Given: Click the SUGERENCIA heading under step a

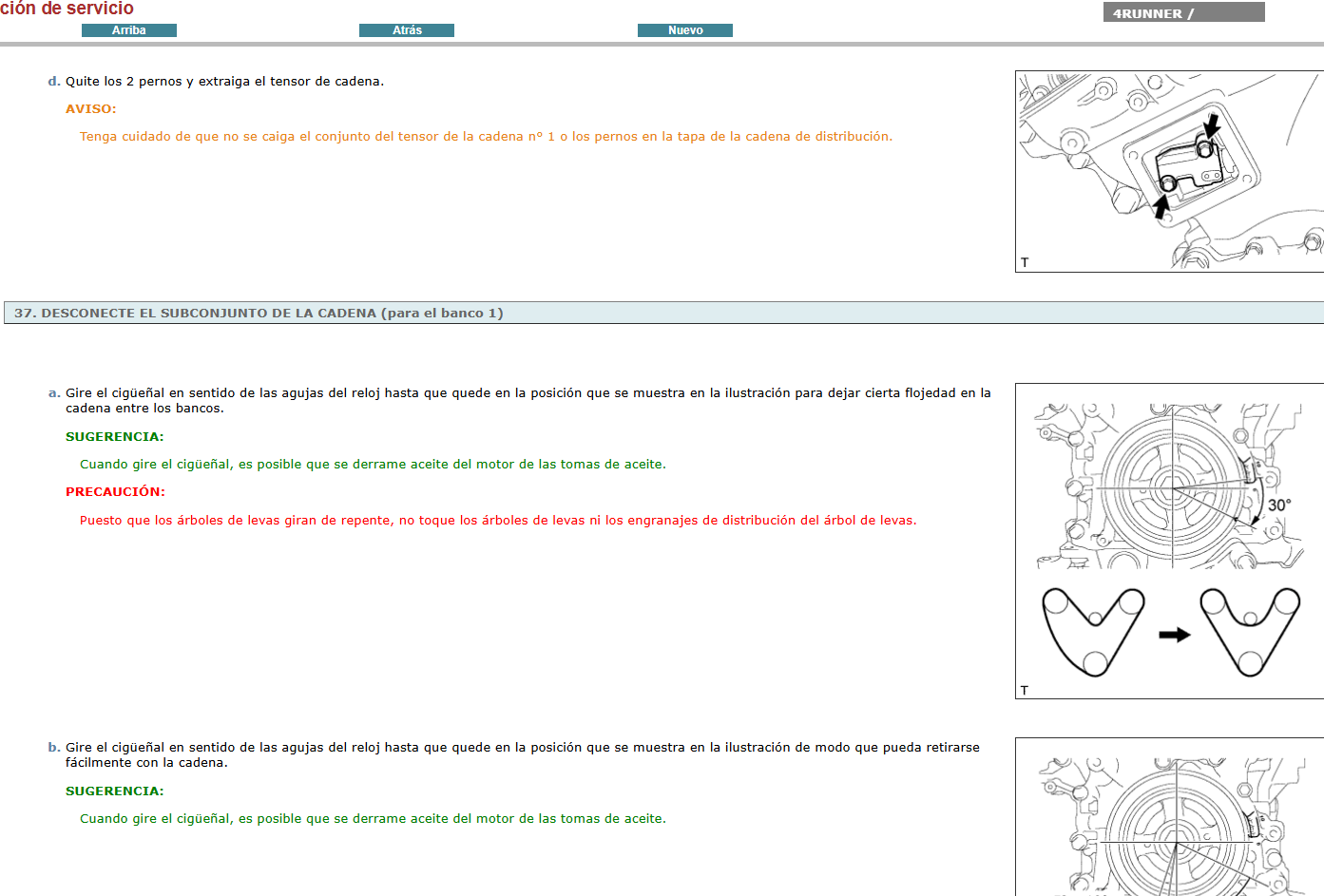Looking at the screenshot, I should coord(114,437).
